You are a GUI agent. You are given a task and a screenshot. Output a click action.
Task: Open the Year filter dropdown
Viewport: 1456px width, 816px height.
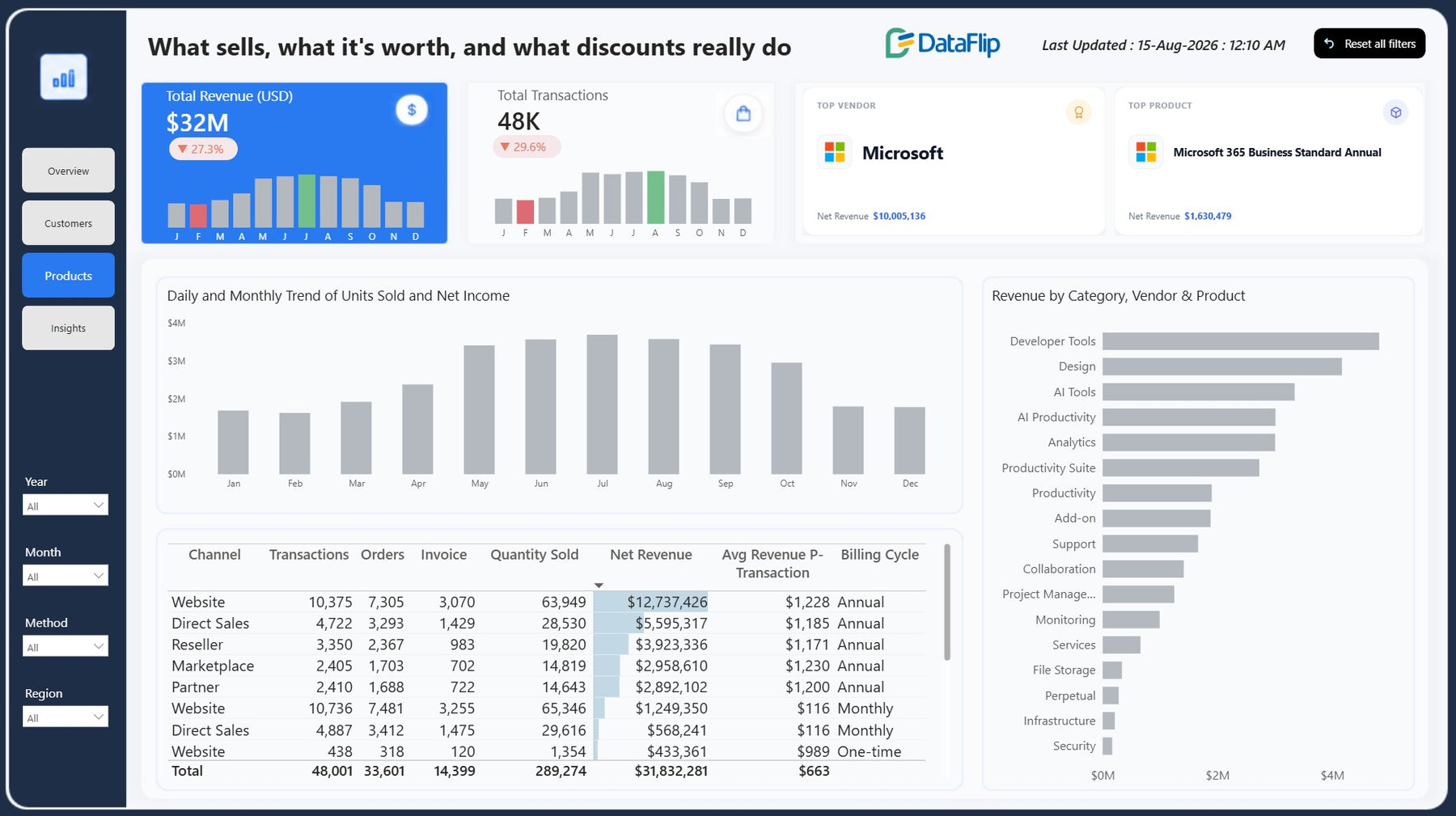[66, 505]
